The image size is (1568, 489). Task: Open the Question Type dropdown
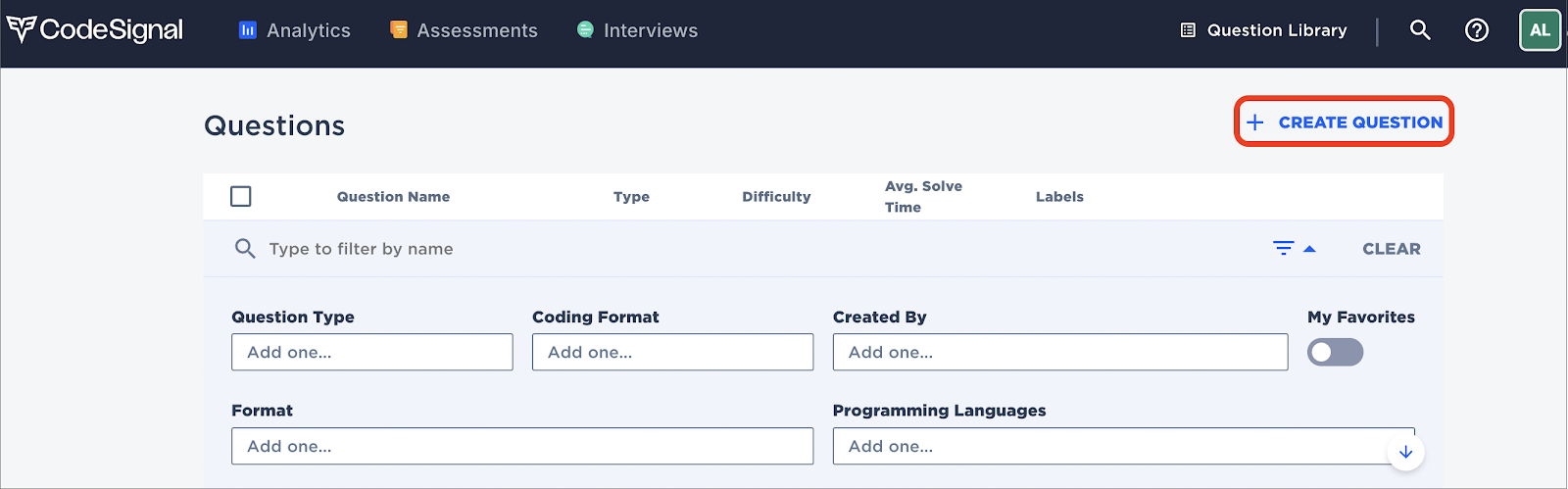pyautogui.click(x=371, y=352)
